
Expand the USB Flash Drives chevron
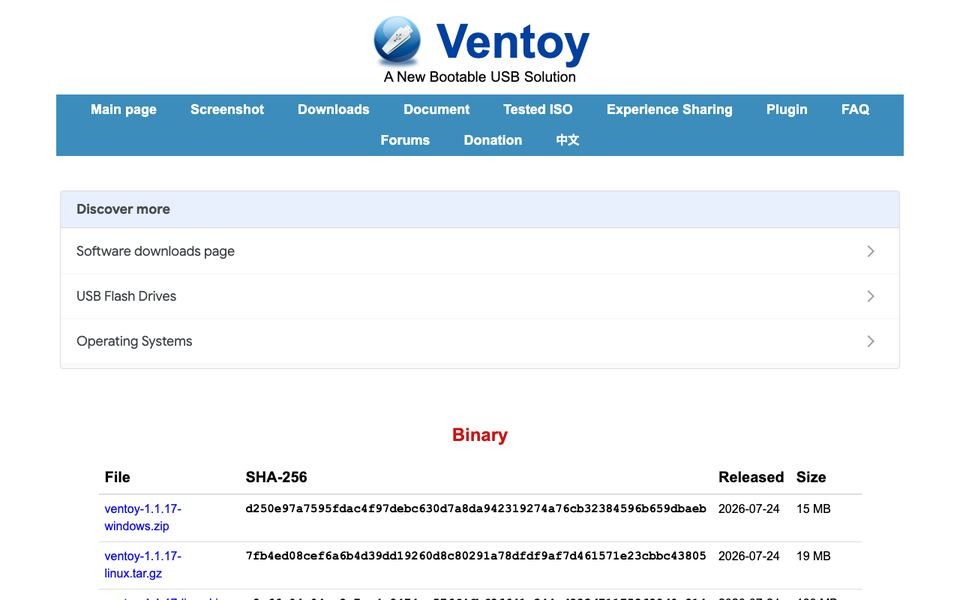tap(871, 296)
